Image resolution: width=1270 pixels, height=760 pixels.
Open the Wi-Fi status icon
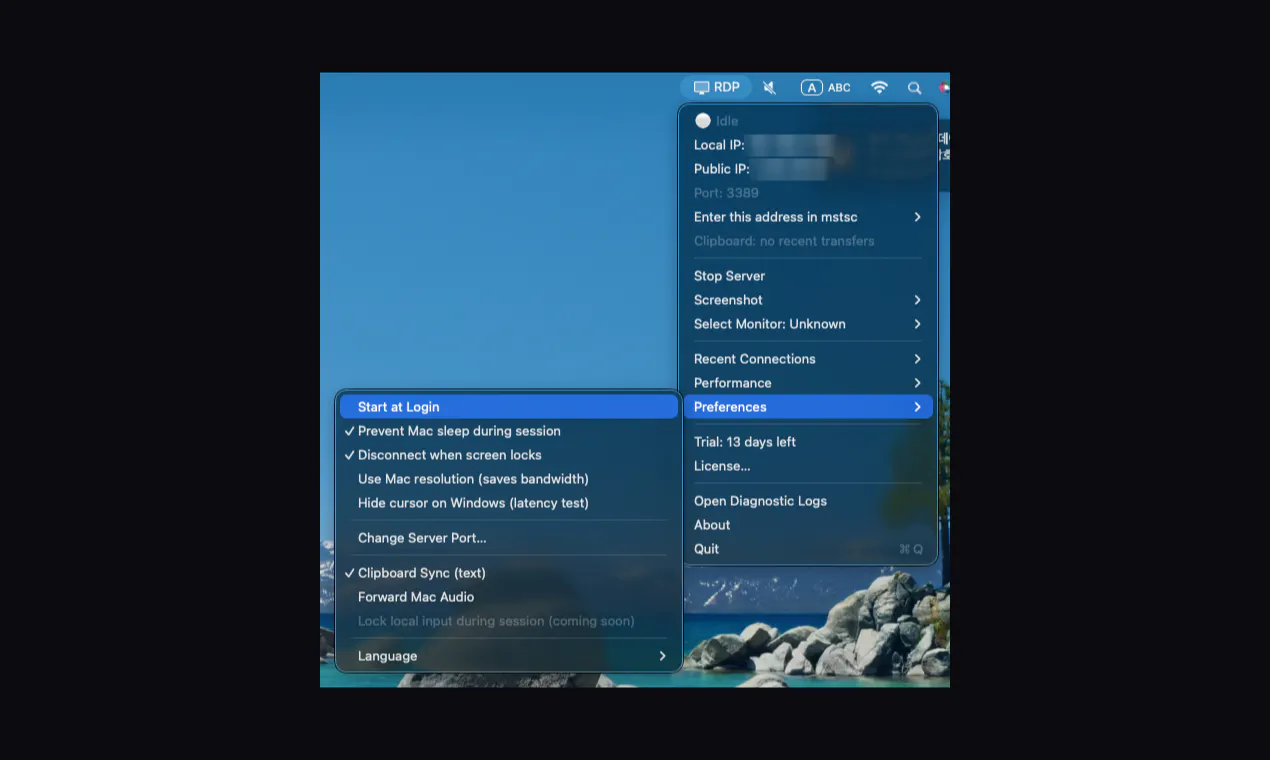click(x=879, y=87)
